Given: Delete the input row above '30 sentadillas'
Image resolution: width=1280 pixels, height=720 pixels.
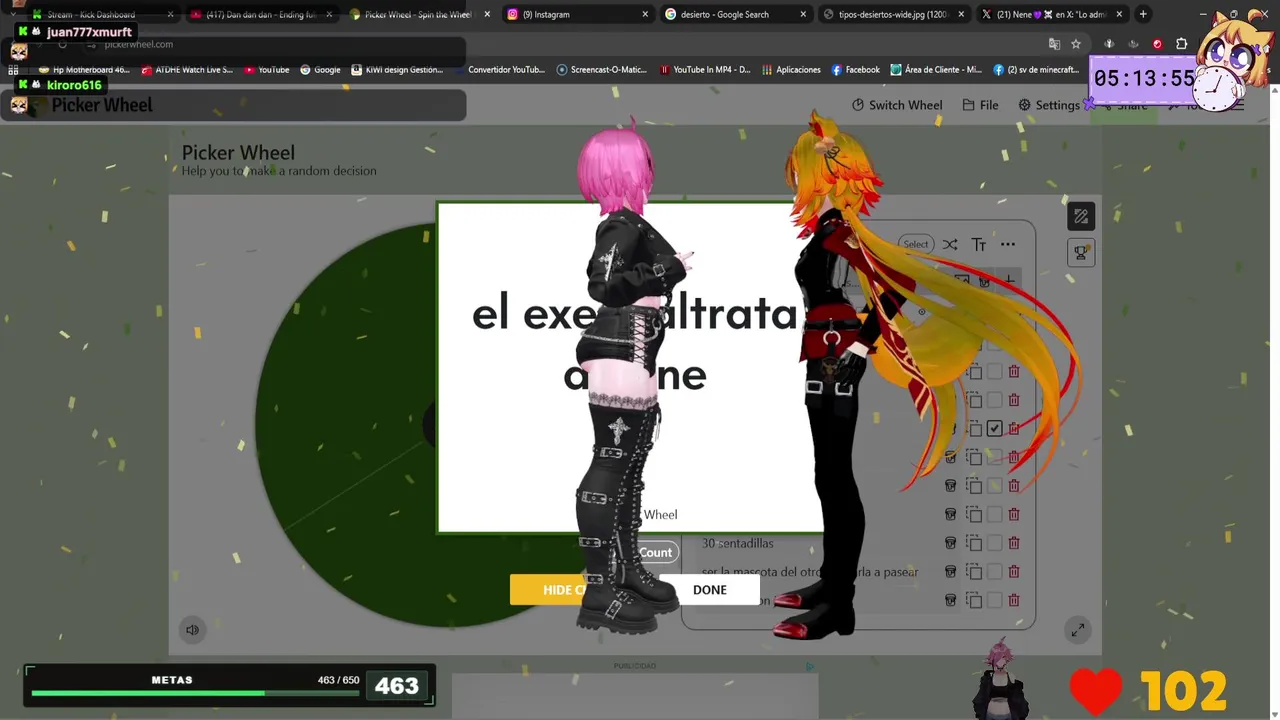Looking at the screenshot, I should point(1014,514).
